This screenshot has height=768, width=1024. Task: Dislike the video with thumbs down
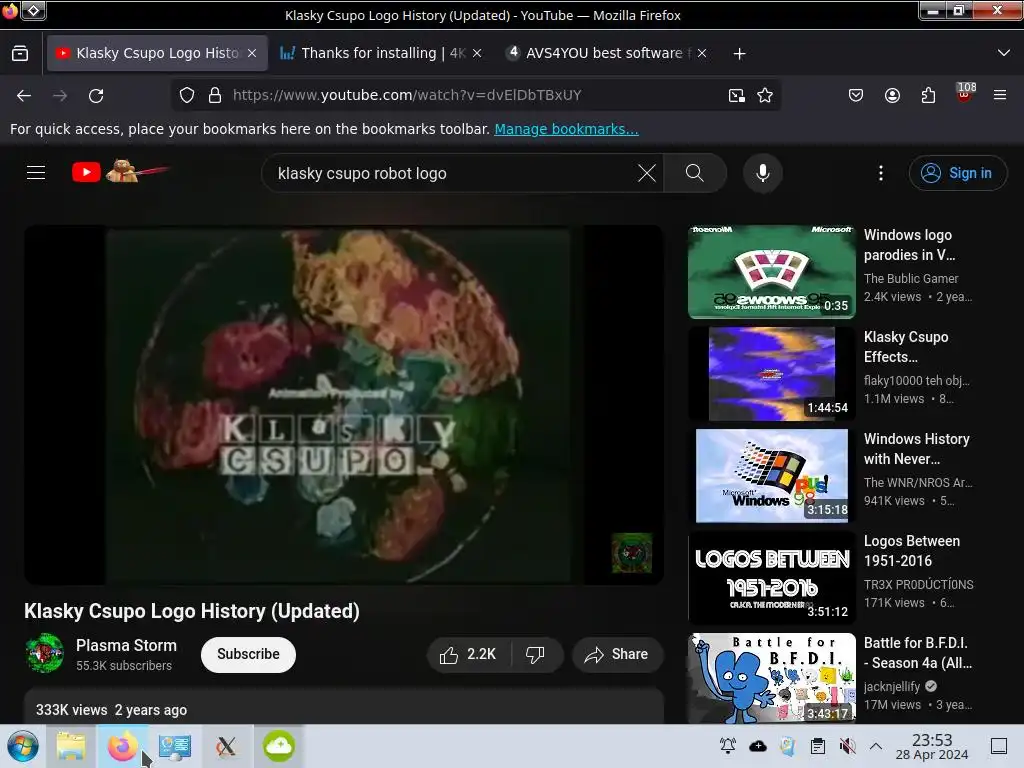(x=536, y=654)
